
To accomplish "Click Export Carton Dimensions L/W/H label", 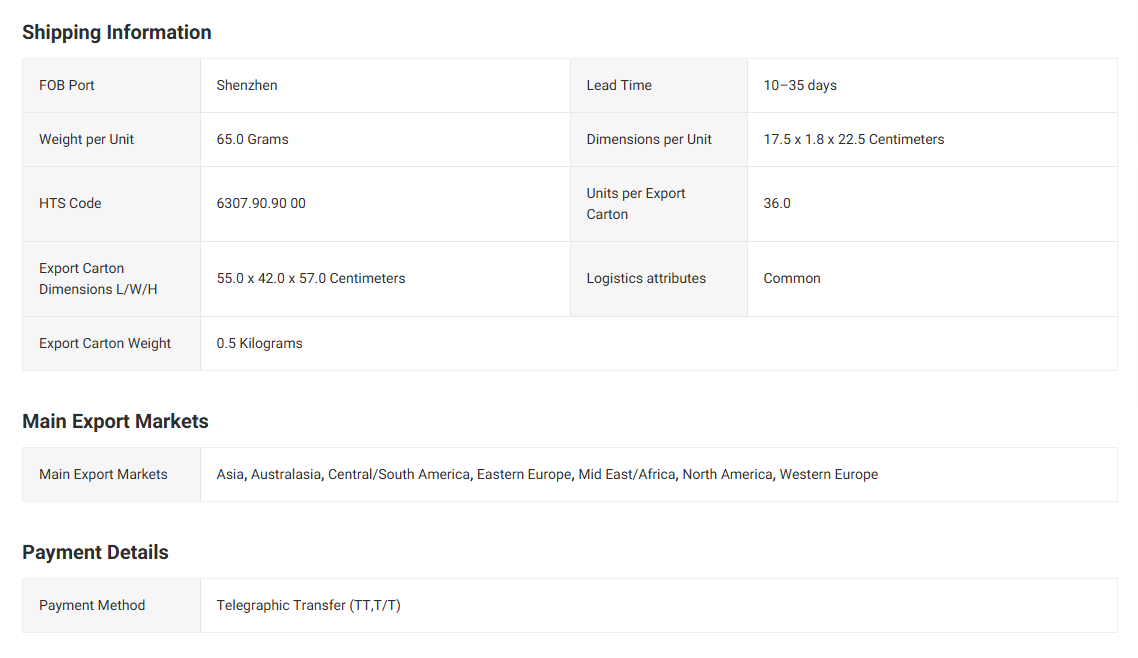I will coord(98,278).
